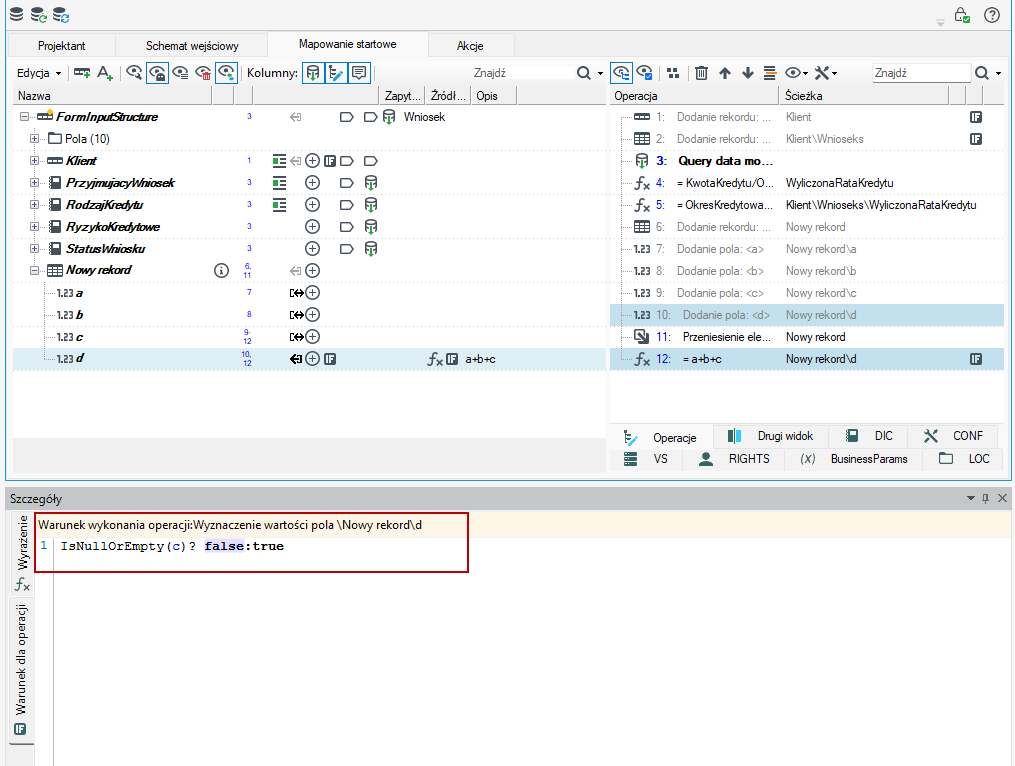
Task: Open the BusinessParams panel button
Action: pyautogui.click(x=854, y=459)
